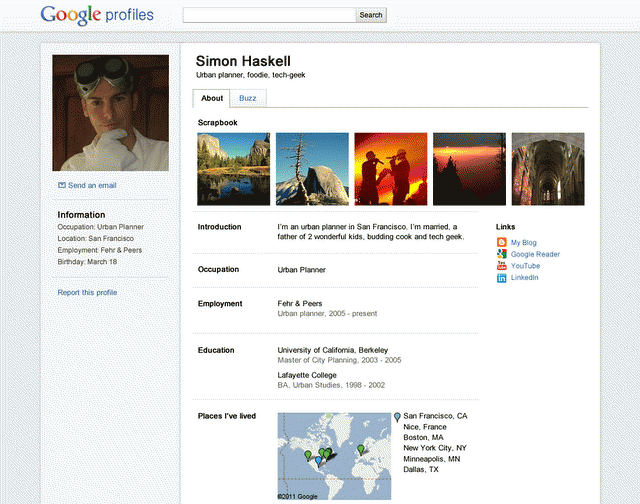
Task: Click the search text field
Action: pyautogui.click(x=270, y=15)
